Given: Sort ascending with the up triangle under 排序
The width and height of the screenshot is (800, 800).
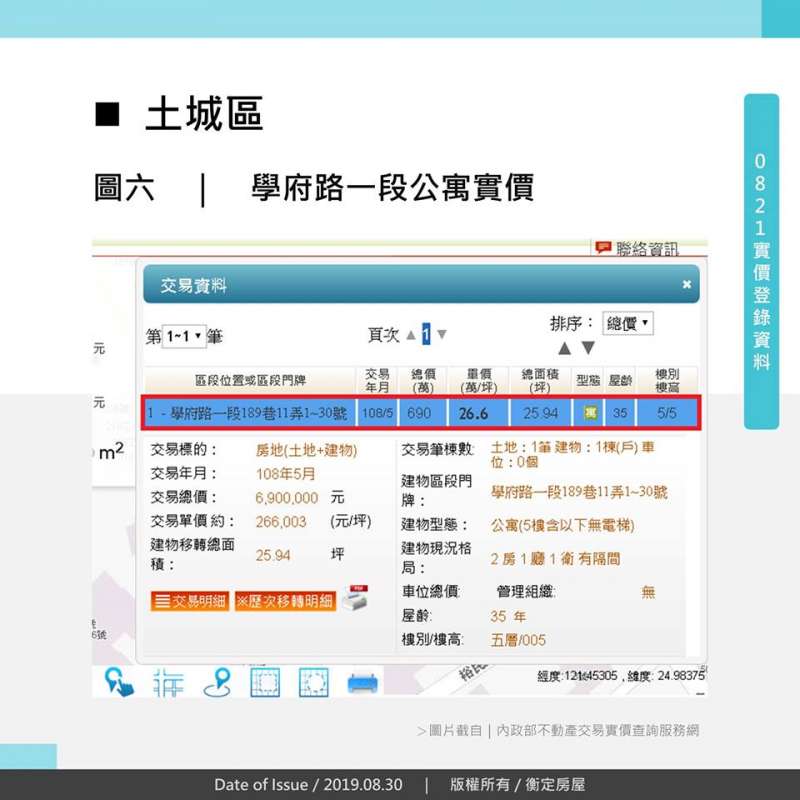Looking at the screenshot, I should (x=564, y=348).
